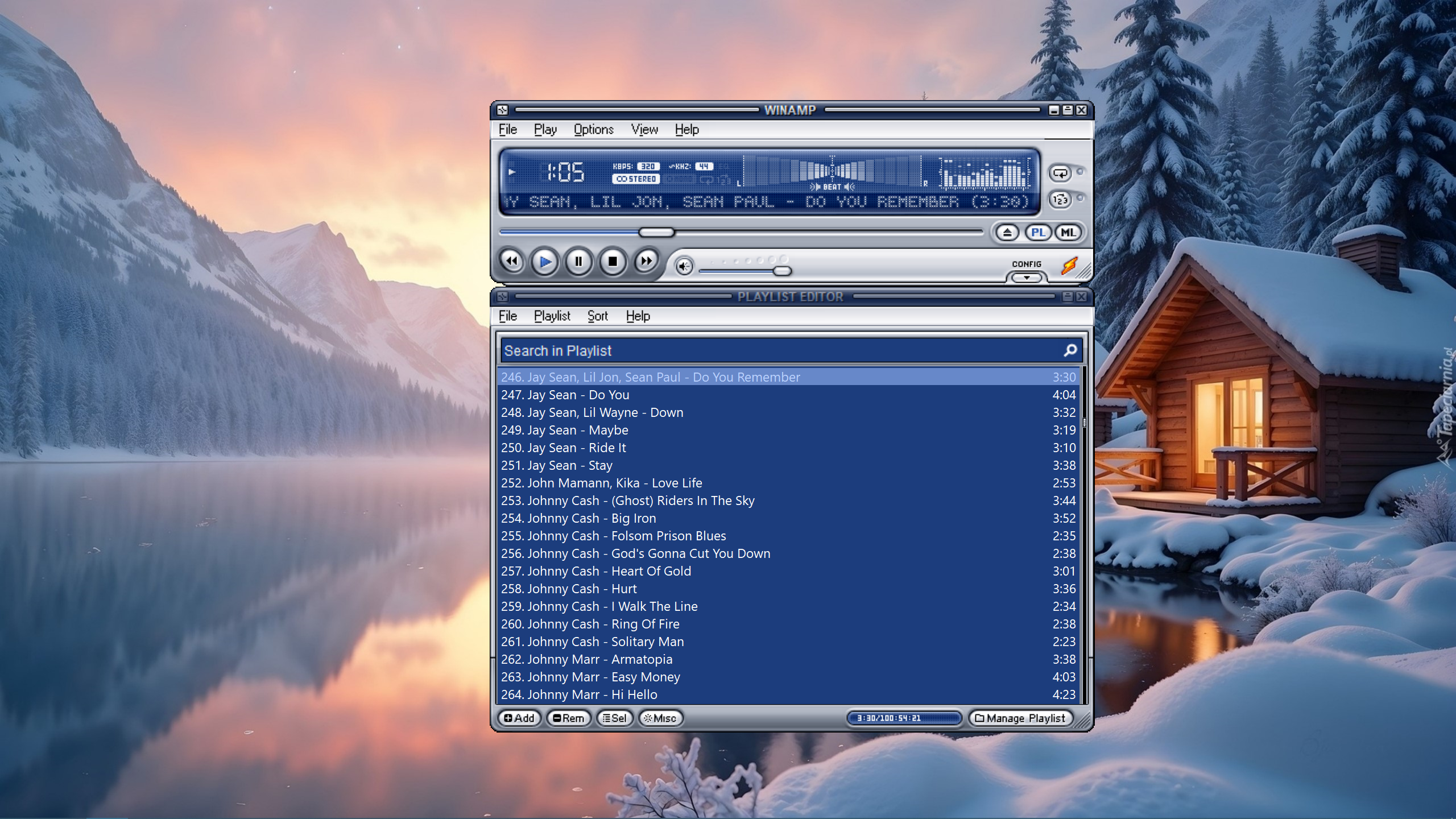
Task: Click the Add button in playlist
Action: coord(519,718)
